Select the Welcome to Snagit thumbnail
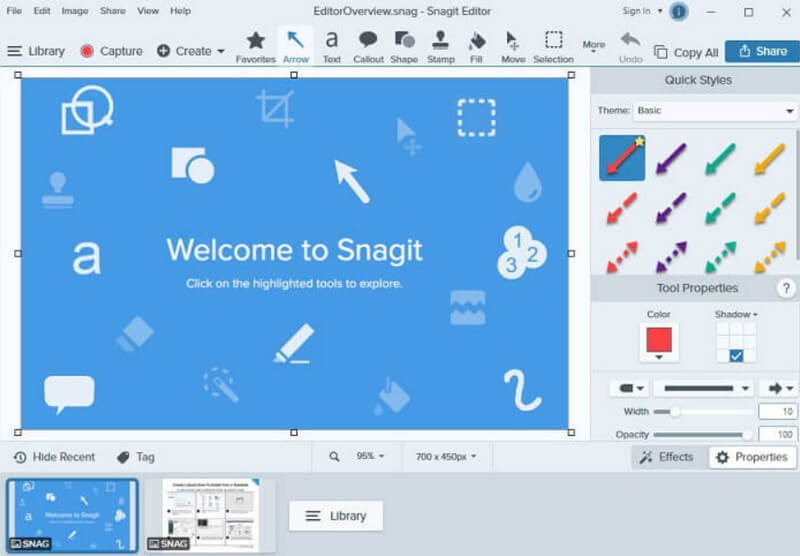The width and height of the screenshot is (800, 556). (72, 515)
